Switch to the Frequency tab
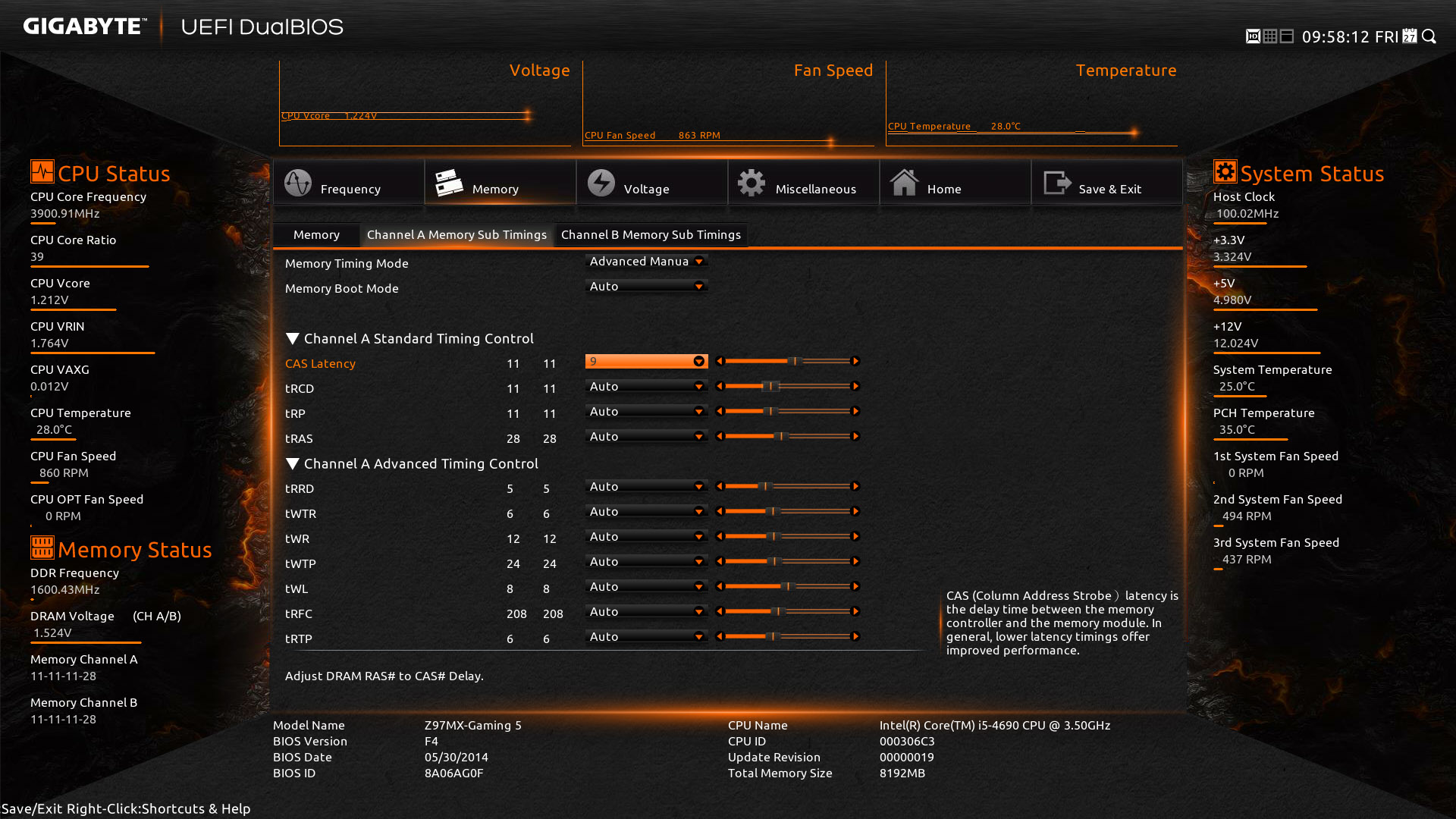1456x819 pixels. (349, 183)
